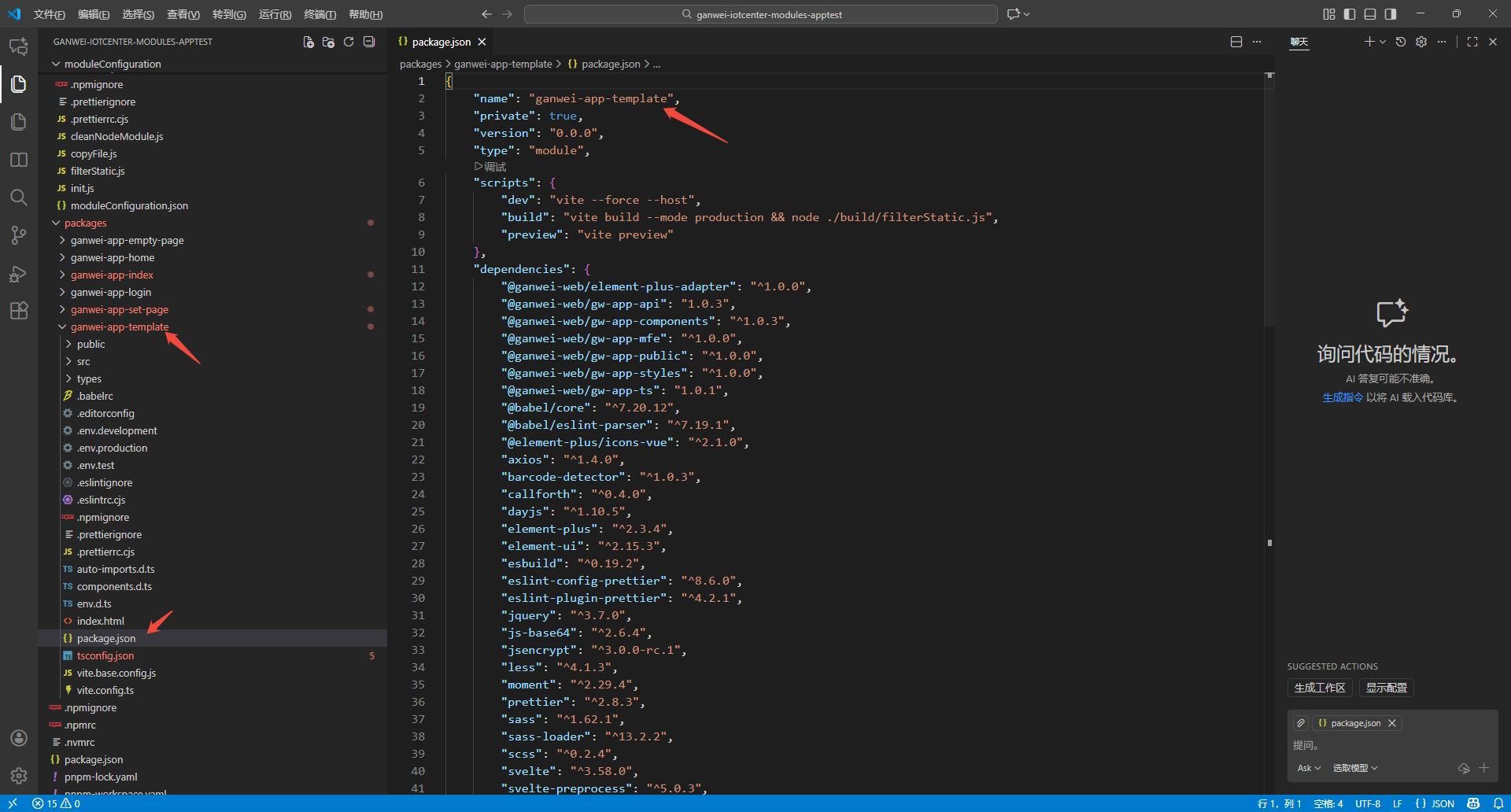The height and width of the screenshot is (812, 1511).
Task: Open the Search view in activity bar
Action: click(x=19, y=197)
